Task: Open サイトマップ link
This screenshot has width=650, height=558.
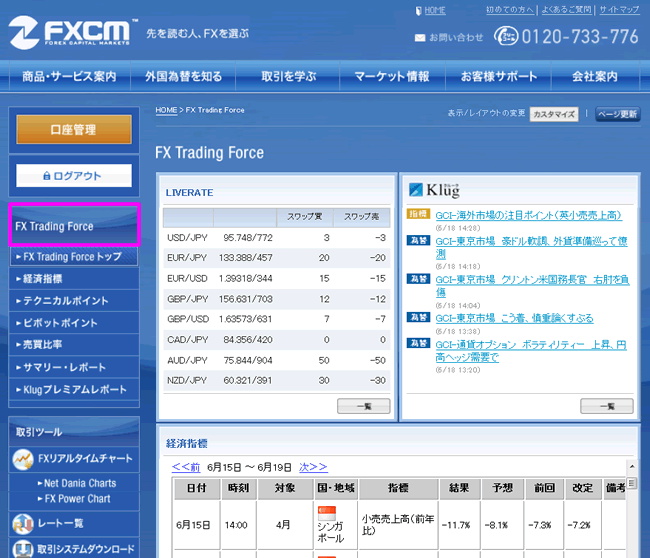Action: tap(619, 10)
